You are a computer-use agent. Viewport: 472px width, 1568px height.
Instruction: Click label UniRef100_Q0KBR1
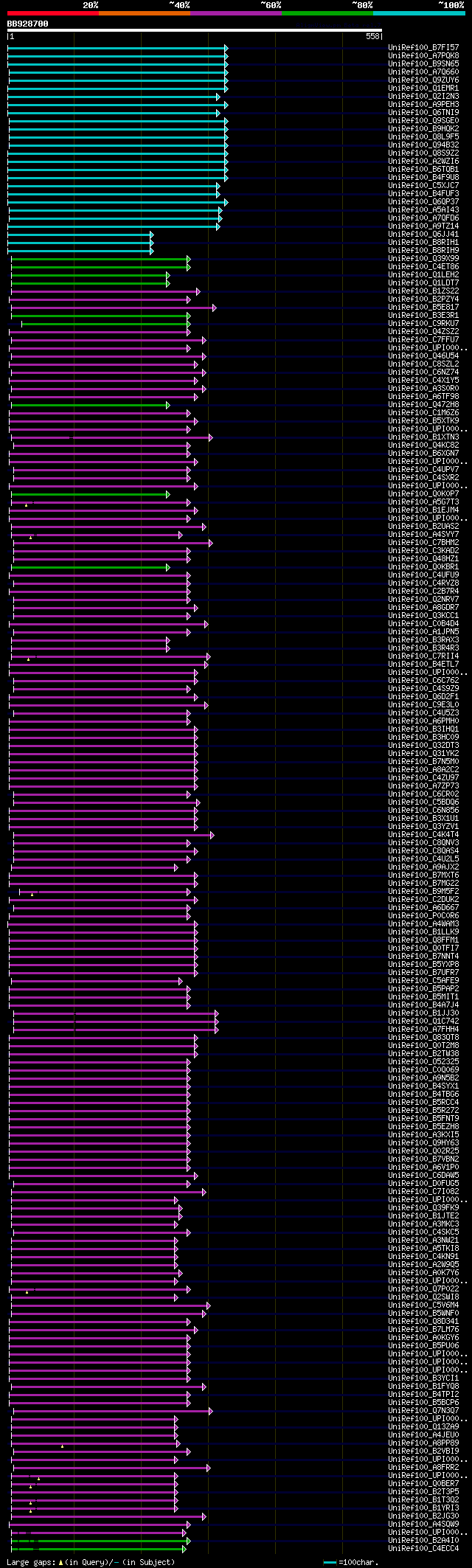coord(423,566)
